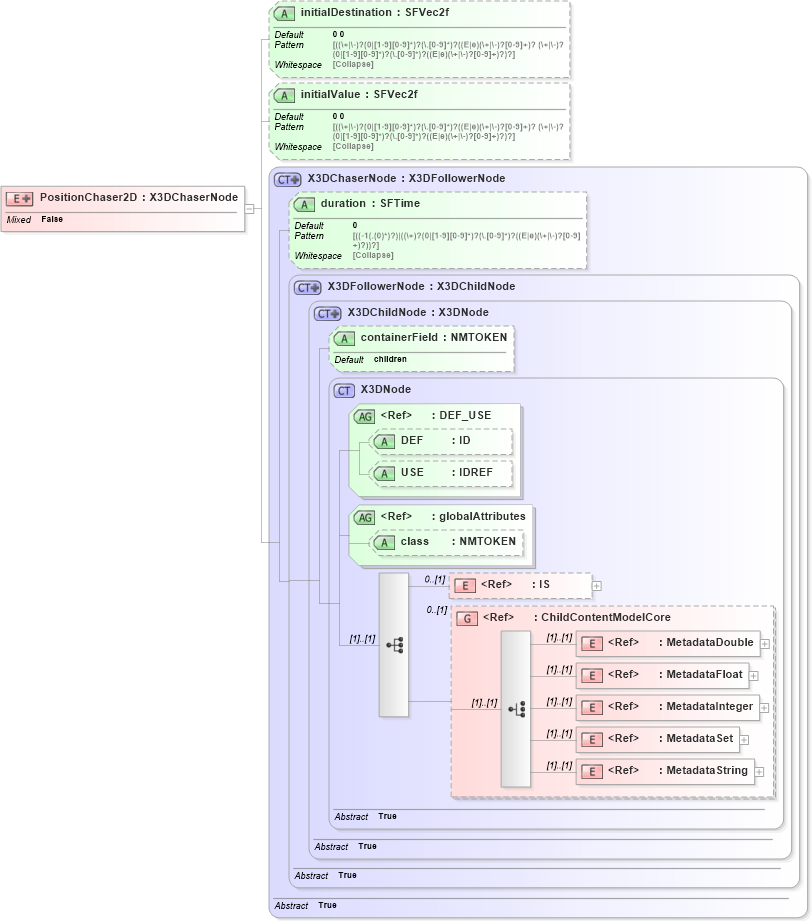Screen dimensions: 812x921
Task: Expand the MetadataDouble element reference
Action: [765, 644]
